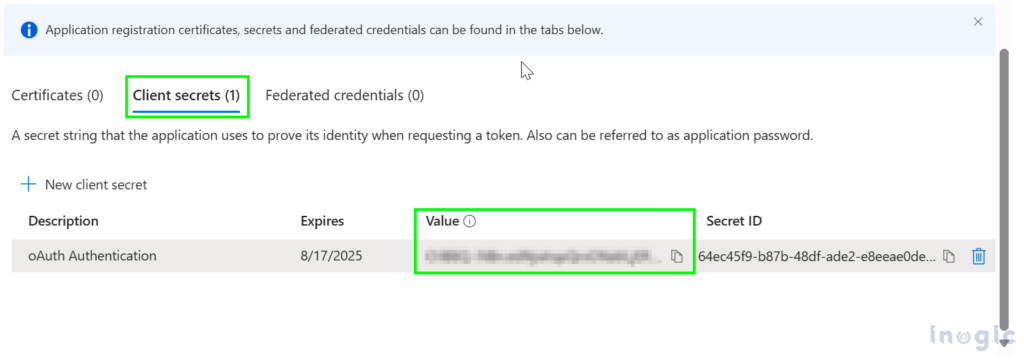Copy the client secret value to clipboard
The width and height of the screenshot is (1024, 360).
(x=677, y=257)
